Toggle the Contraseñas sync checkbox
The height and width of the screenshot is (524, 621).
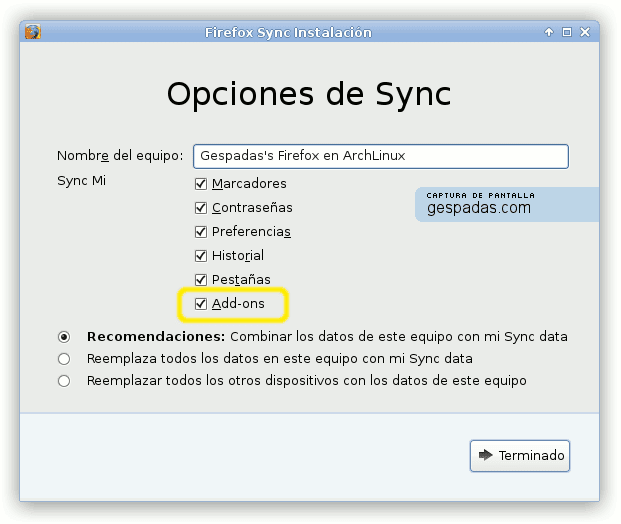pyautogui.click(x=201, y=208)
